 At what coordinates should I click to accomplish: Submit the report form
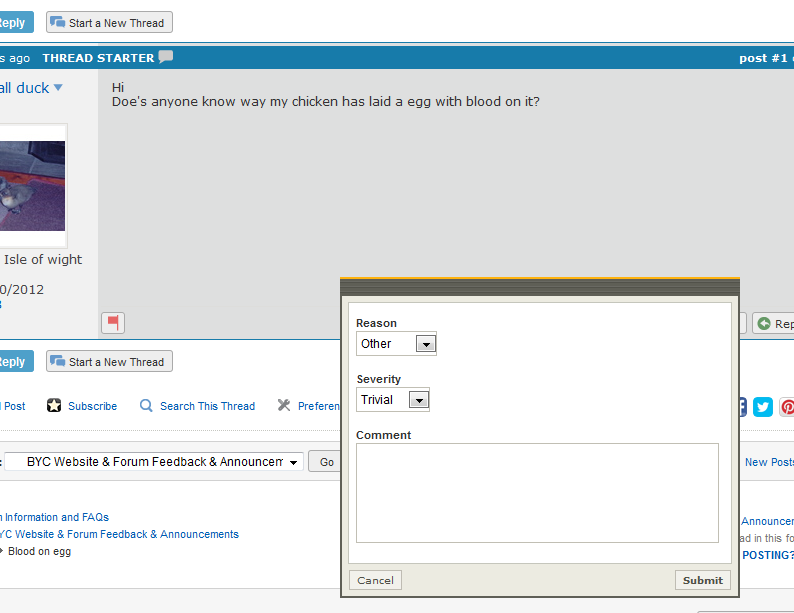[x=702, y=580]
